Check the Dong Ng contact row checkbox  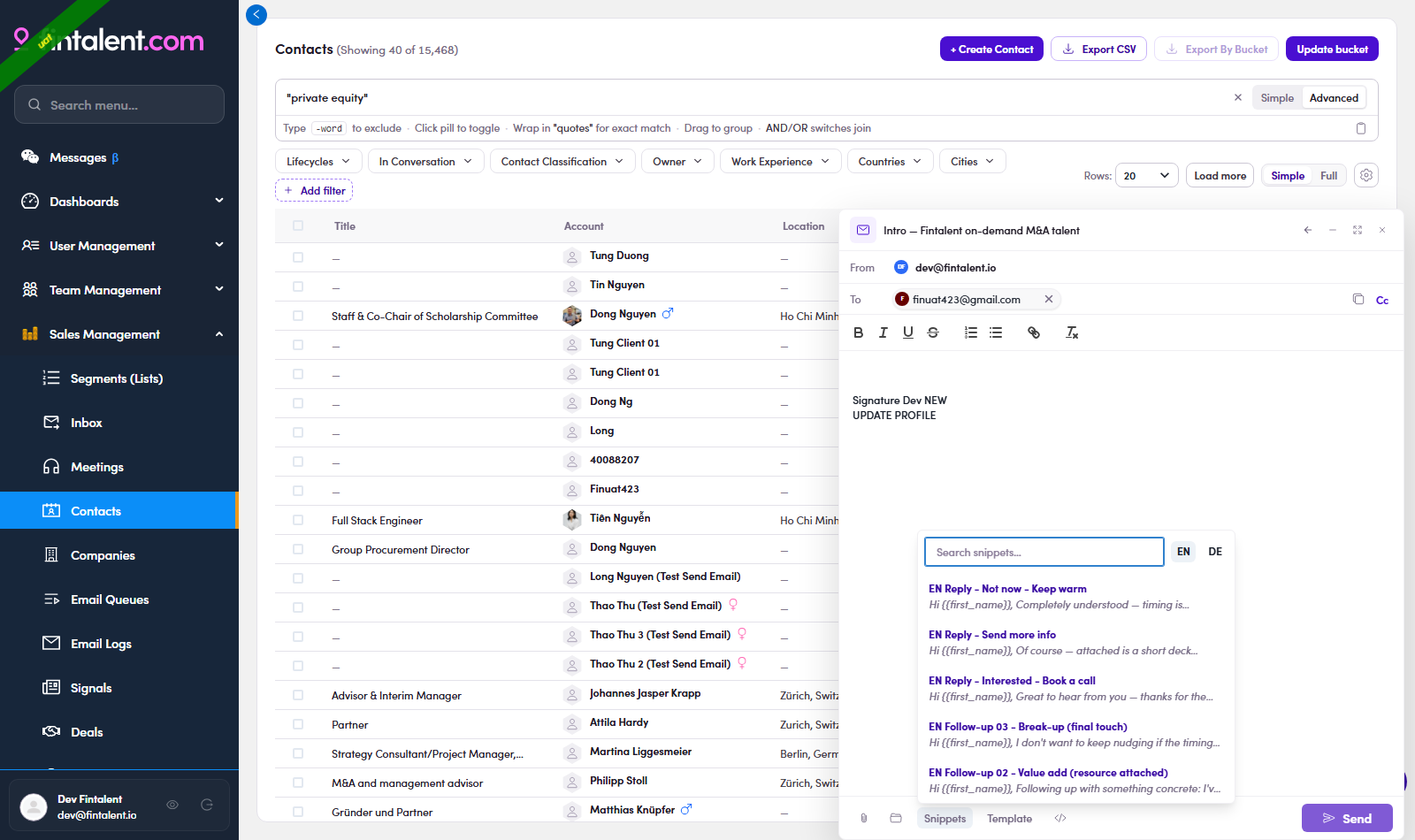click(298, 403)
